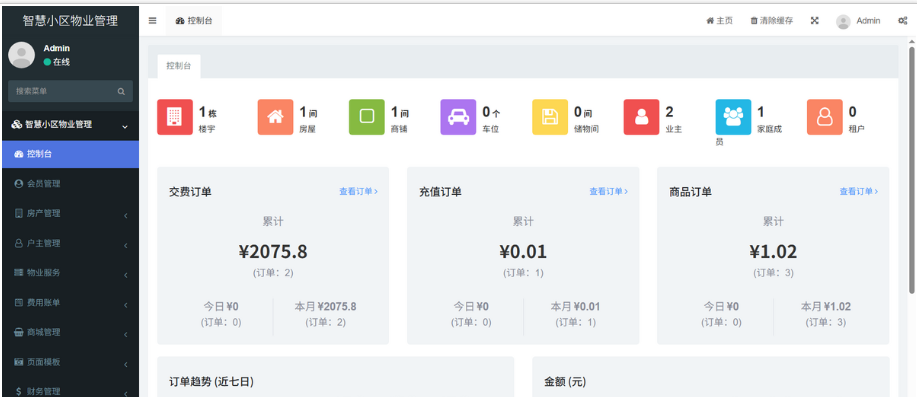Click the 户主管理 person icon in sidebar
Screen dimensions: 917x397
(19, 243)
